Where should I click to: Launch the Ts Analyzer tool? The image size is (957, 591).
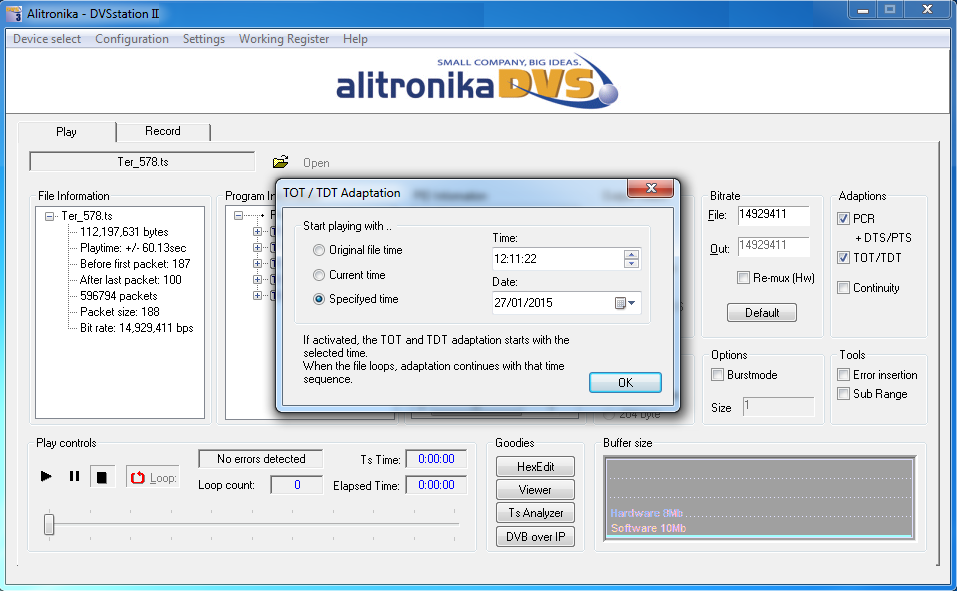click(536, 513)
